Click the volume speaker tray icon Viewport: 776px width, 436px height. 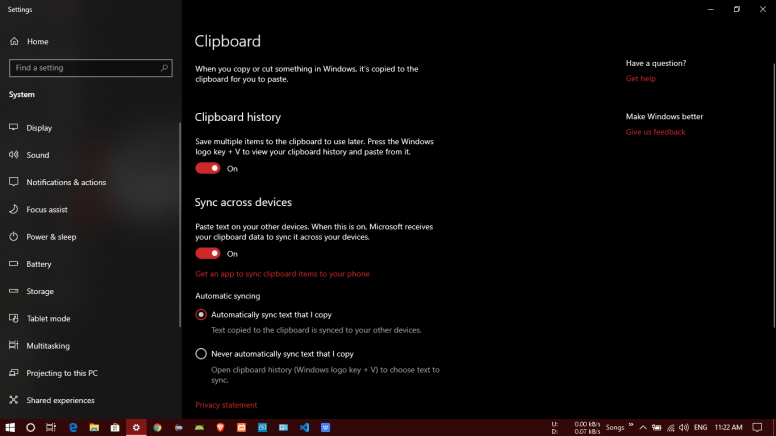point(684,428)
